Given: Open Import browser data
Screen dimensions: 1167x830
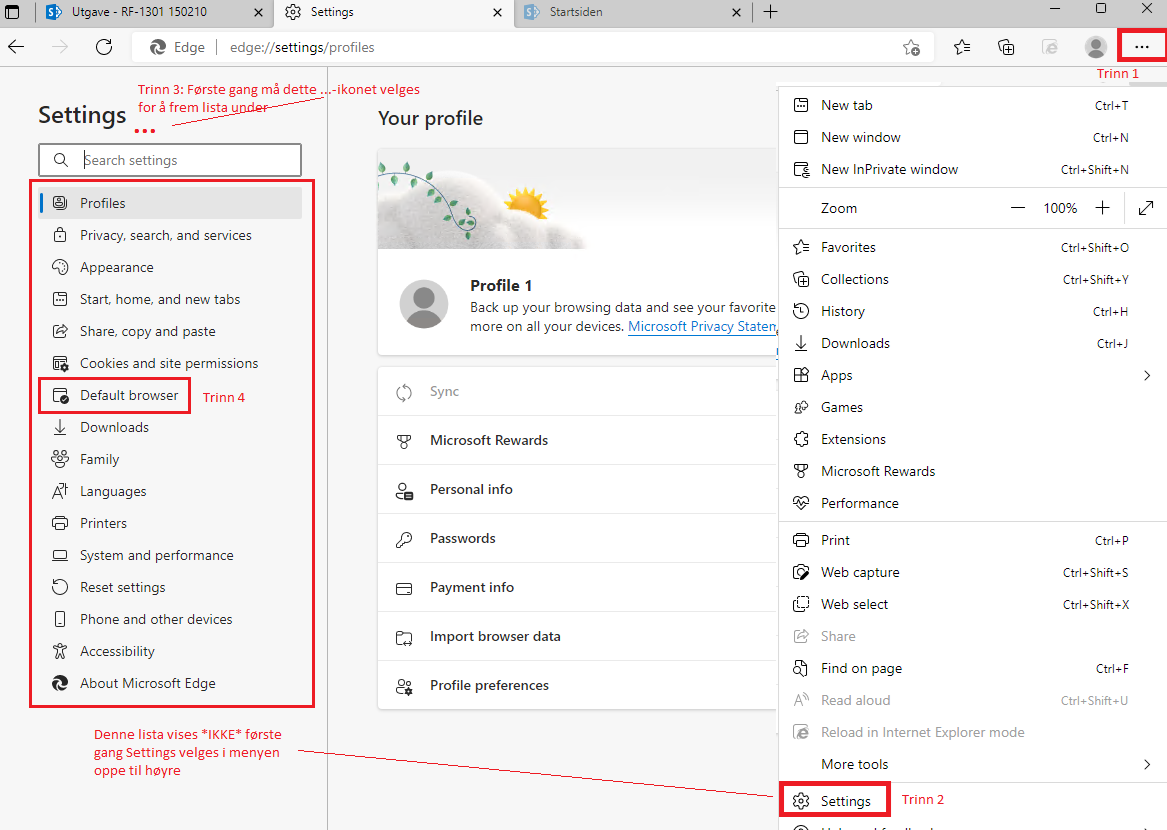Looking at the screenshot, I should click(578, 637).
